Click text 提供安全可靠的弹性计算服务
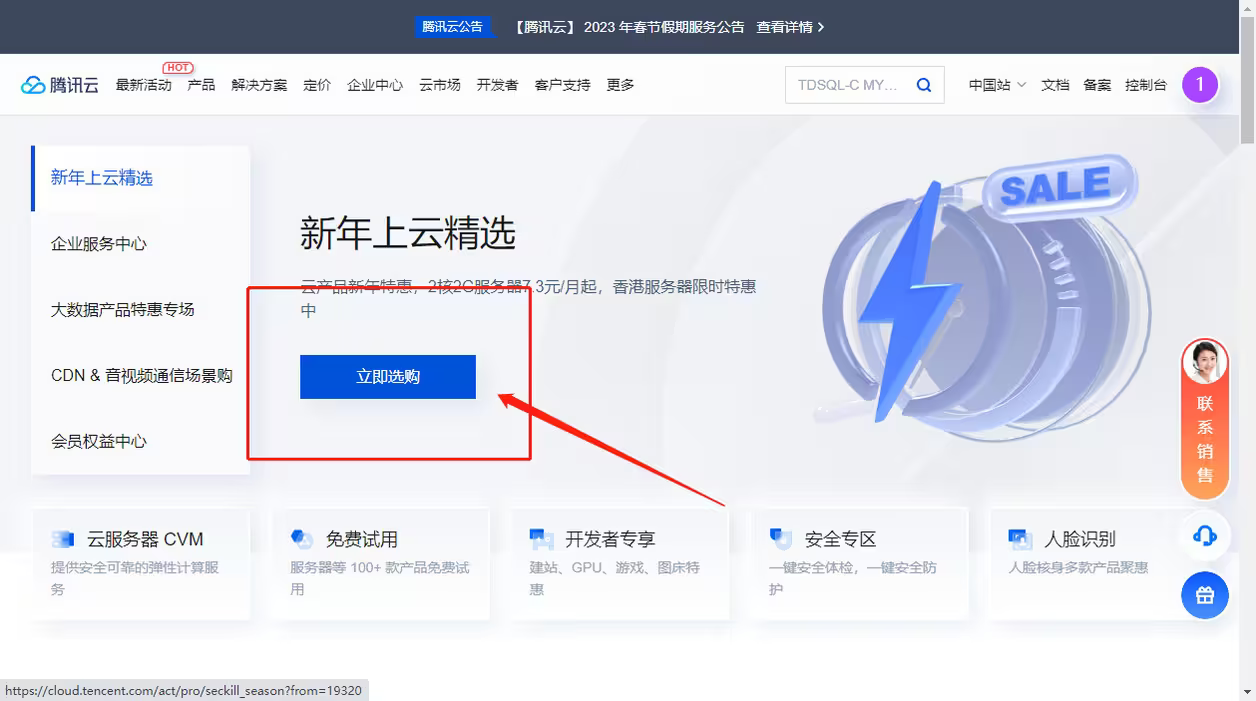Image resolution: width=1256 pixels, height=701 pixels. coord(135,579)
